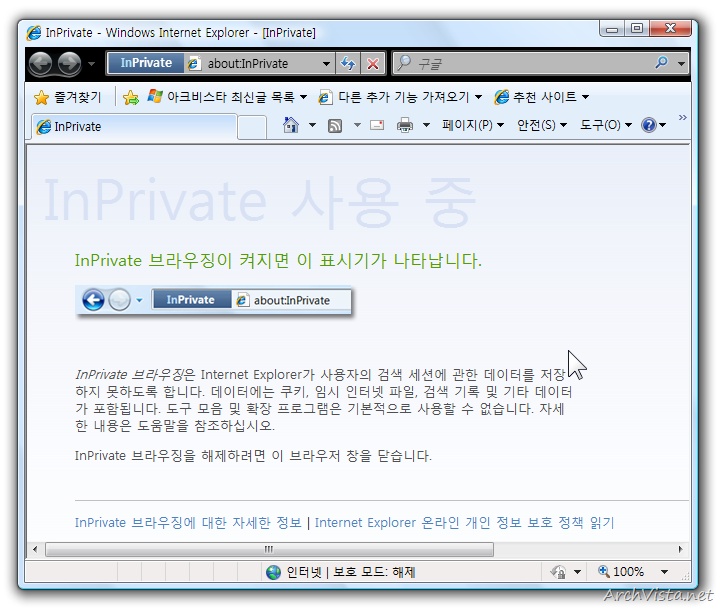Open 아크비스타 최신글 목록 feed
721x611 pixels.
[x=227, y=97]
